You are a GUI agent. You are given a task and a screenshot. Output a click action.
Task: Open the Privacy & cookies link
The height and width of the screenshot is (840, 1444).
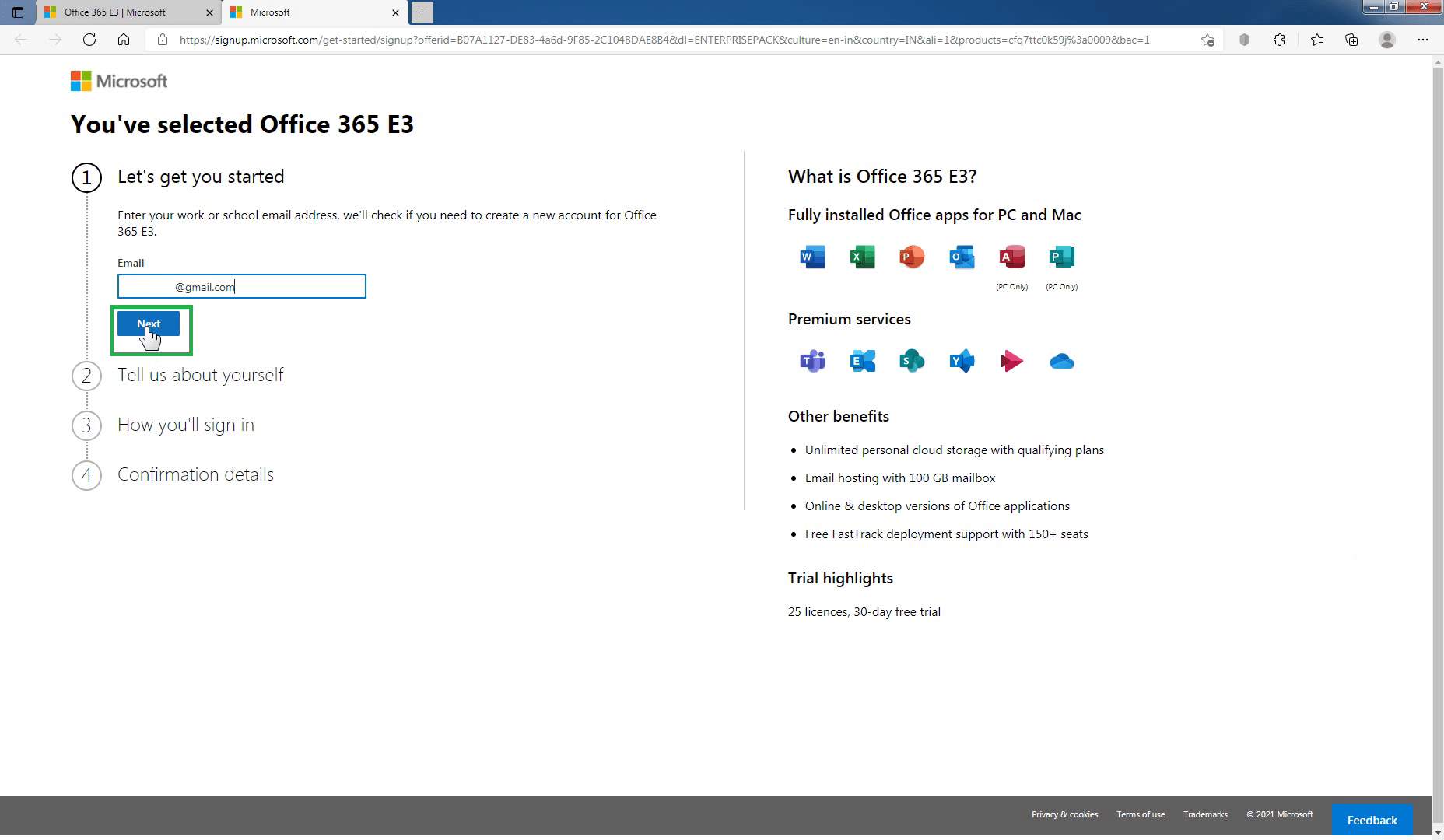click(x=1064, y=814)
